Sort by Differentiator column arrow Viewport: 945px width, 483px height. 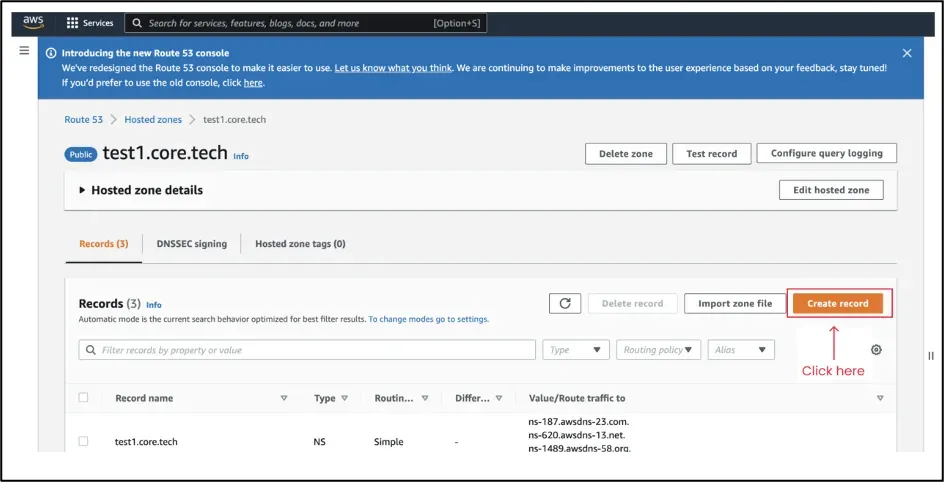tap(499, 398)
